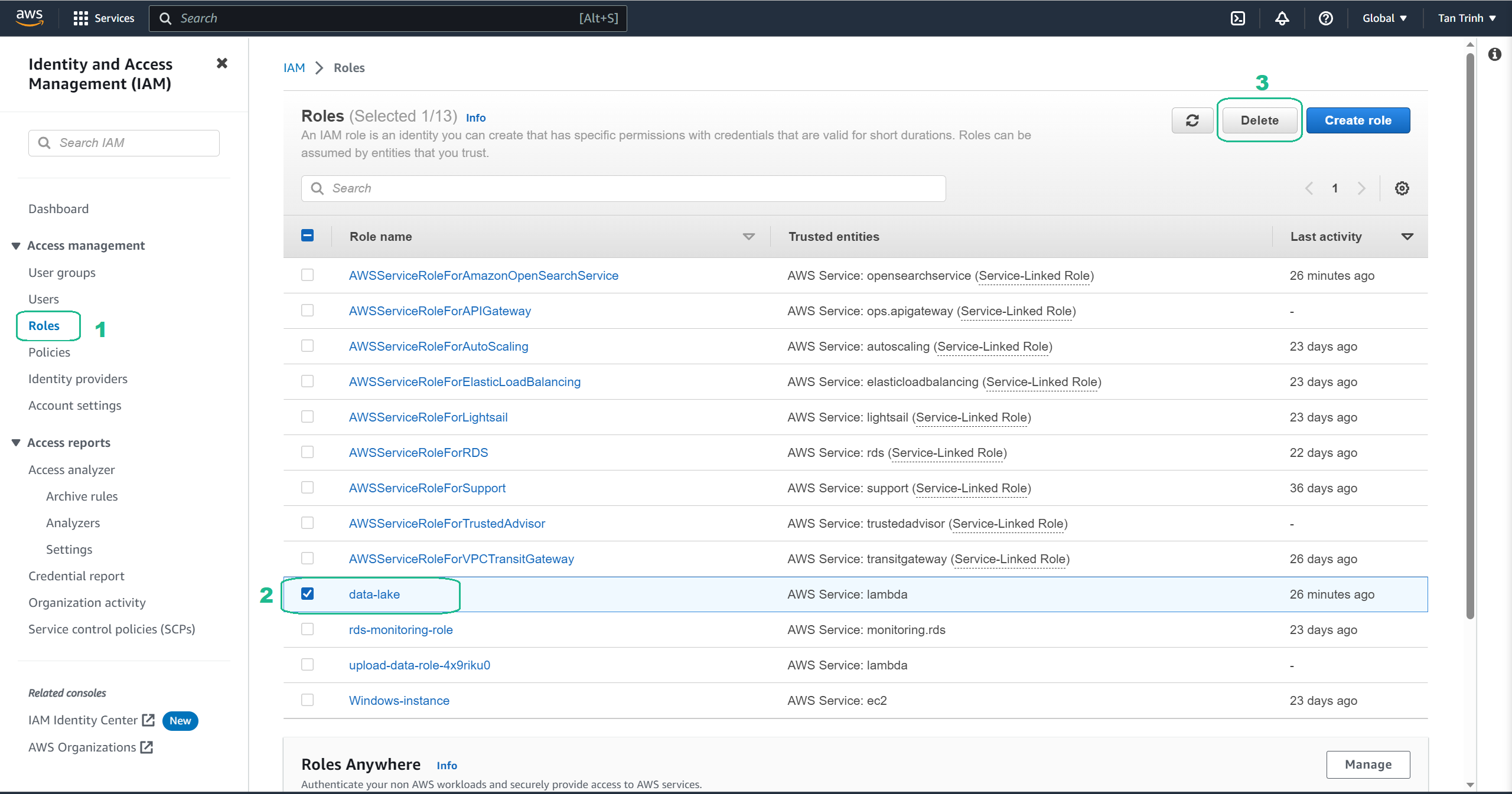
Task: Open Dashboard in the sidebar
Action: (58, 209)
